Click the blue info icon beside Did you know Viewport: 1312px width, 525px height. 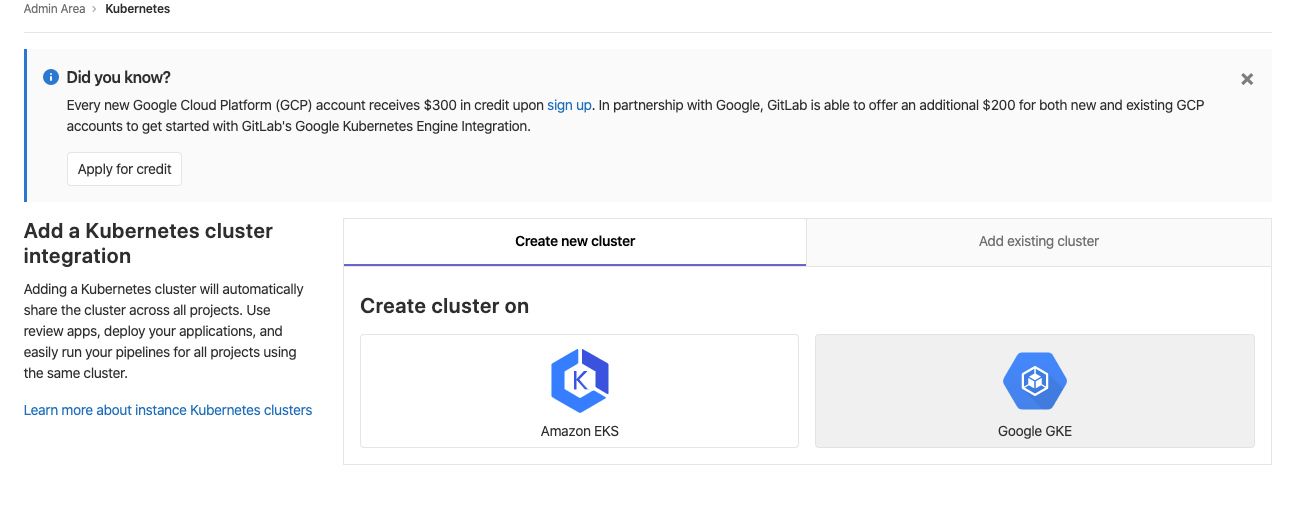point(51,77)
